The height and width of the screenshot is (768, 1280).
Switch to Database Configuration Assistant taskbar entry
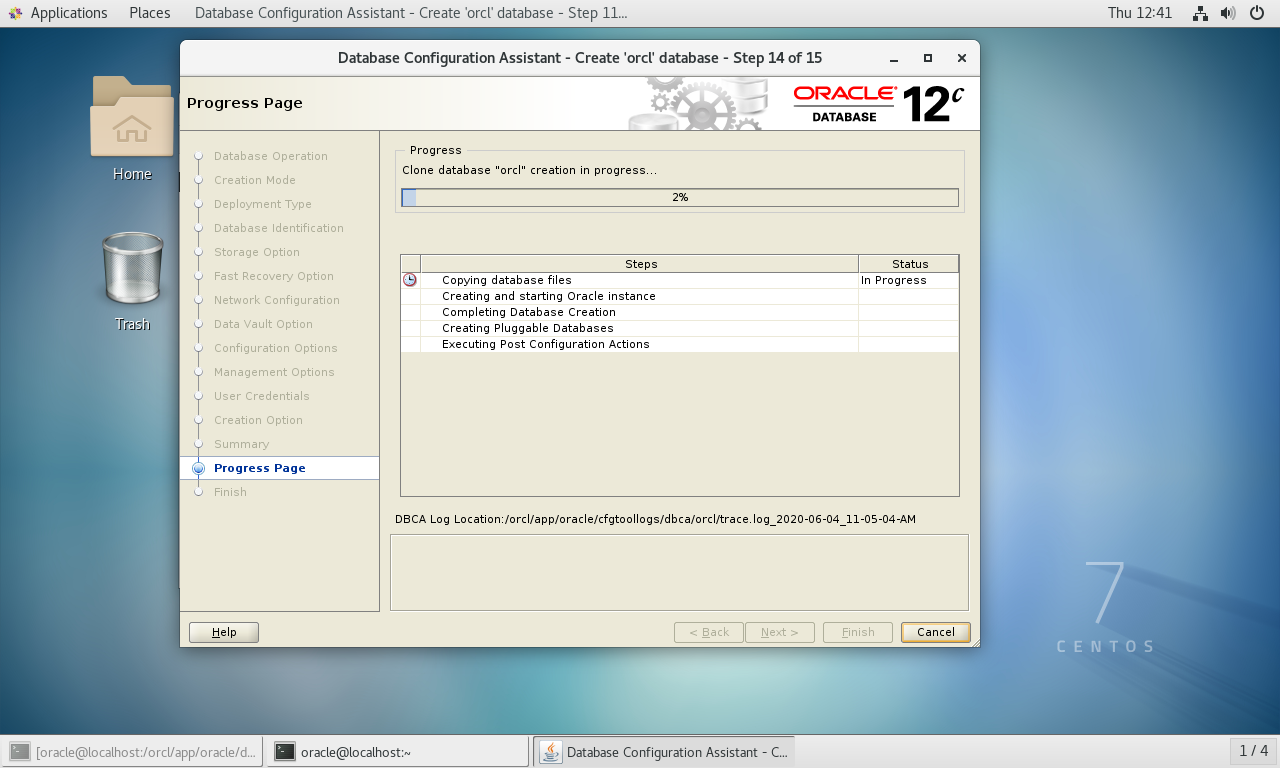(664, 752)
